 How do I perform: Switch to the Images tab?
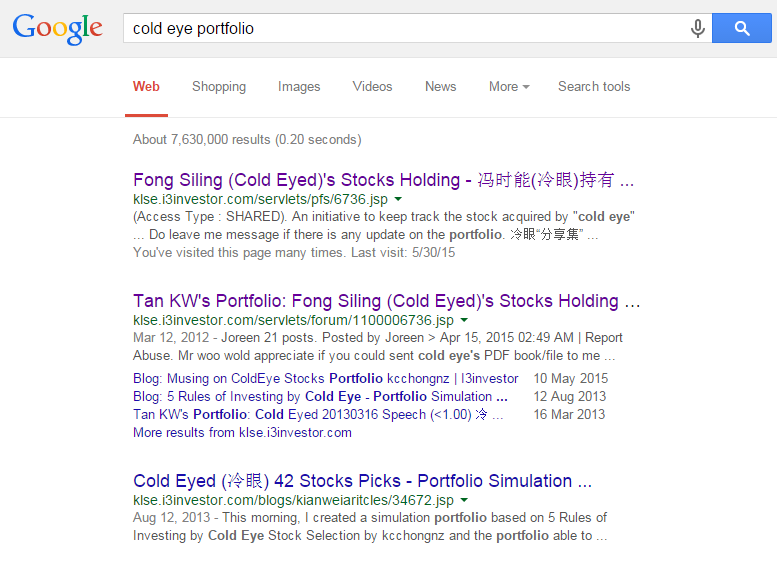coord(299,87)
